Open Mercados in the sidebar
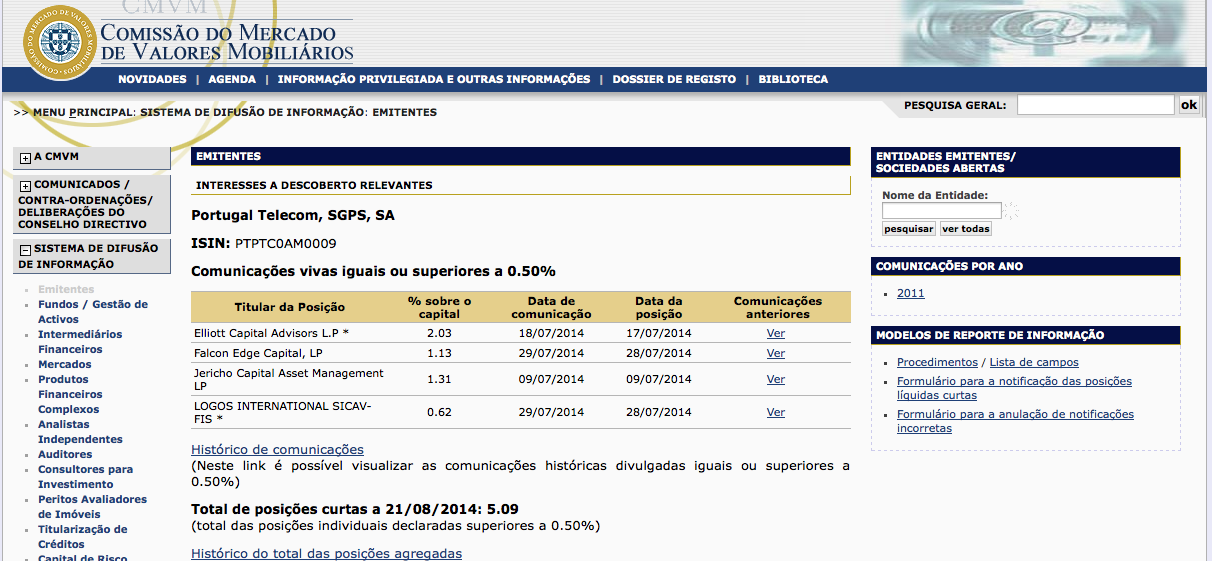 (65, 365)
